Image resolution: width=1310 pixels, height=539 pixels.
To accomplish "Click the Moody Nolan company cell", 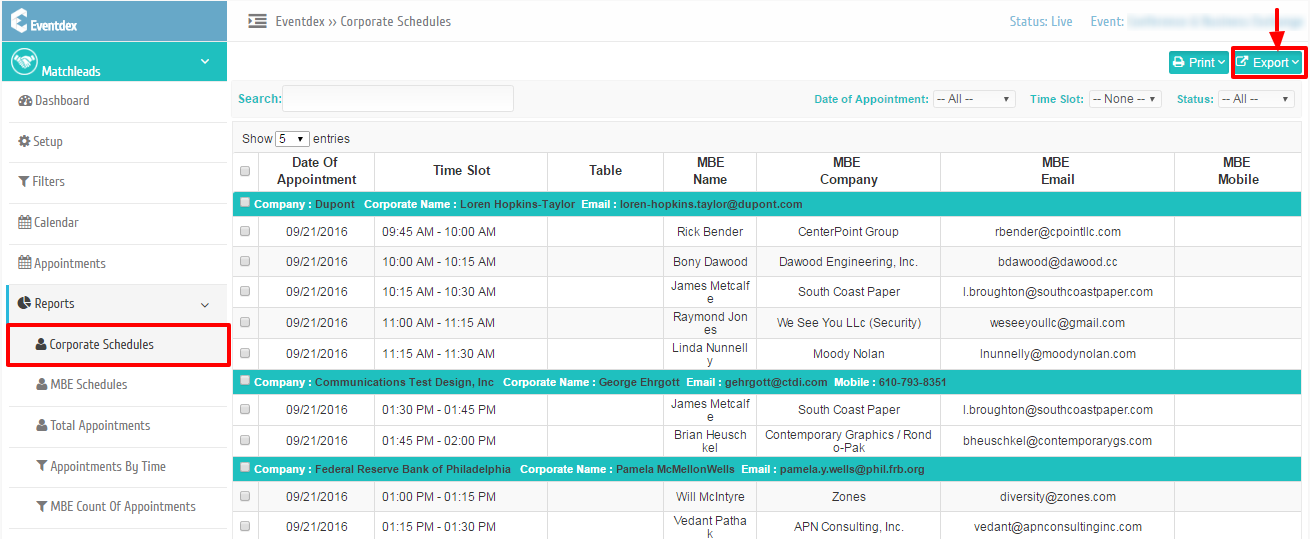I will point(848,354).
